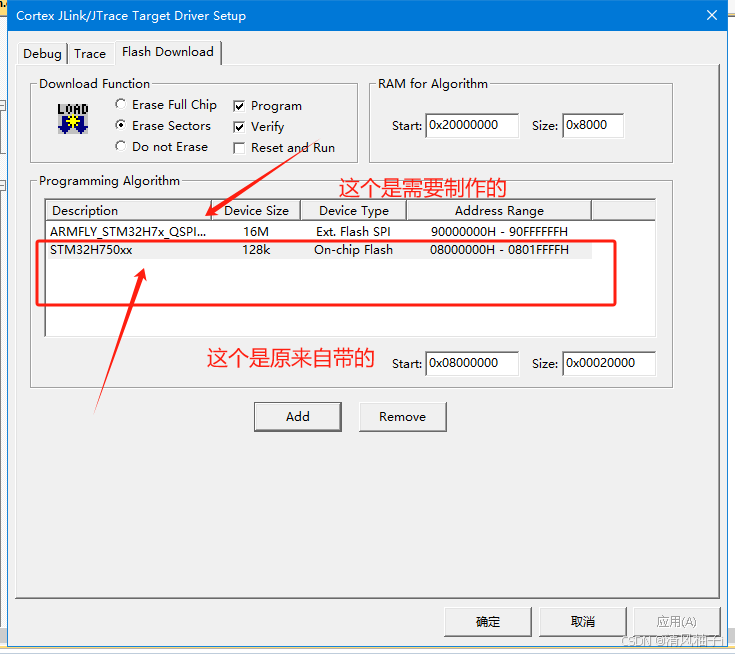
Task: Click the Address Range column header
Action: tap(499, 210)
